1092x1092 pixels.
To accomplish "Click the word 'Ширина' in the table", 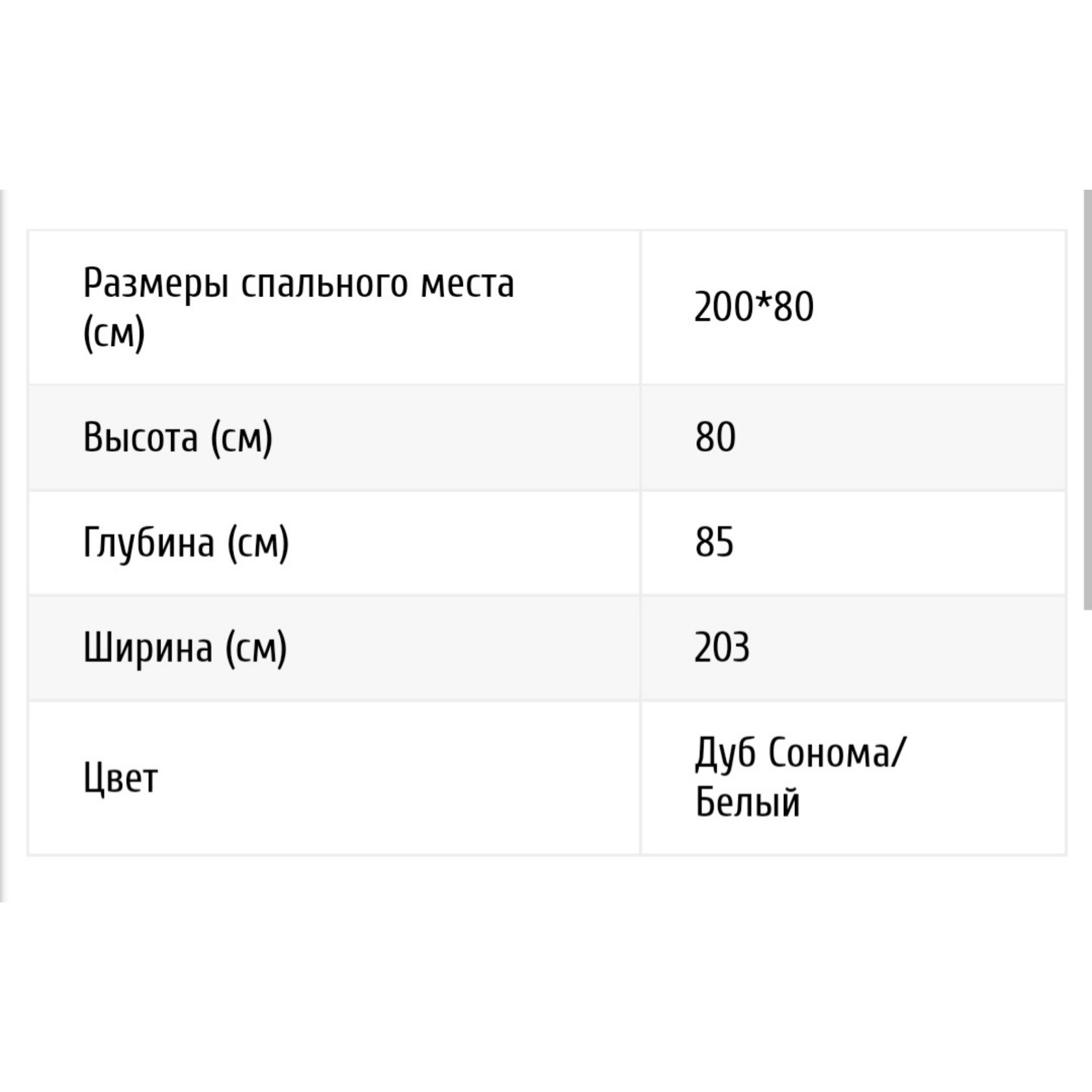I will tap(148, 648).
